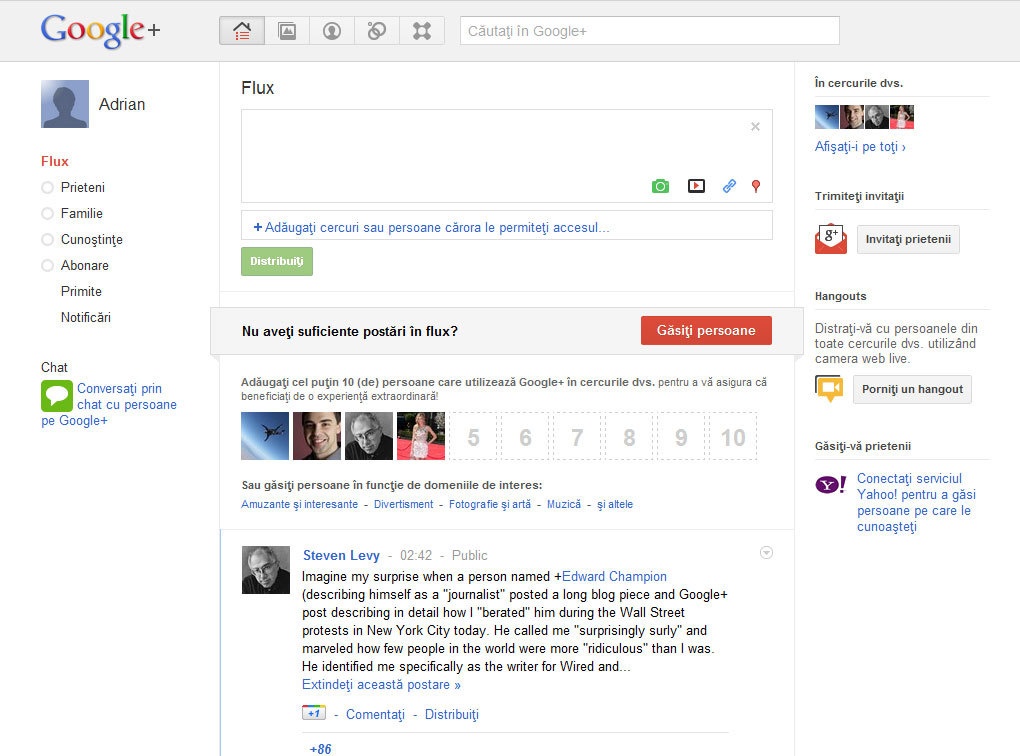The width and height of the screenshot is (1020, 756).
Task: Expand post via Extindeți această postare
Action: pyautogui.click(x=381, y=684)
